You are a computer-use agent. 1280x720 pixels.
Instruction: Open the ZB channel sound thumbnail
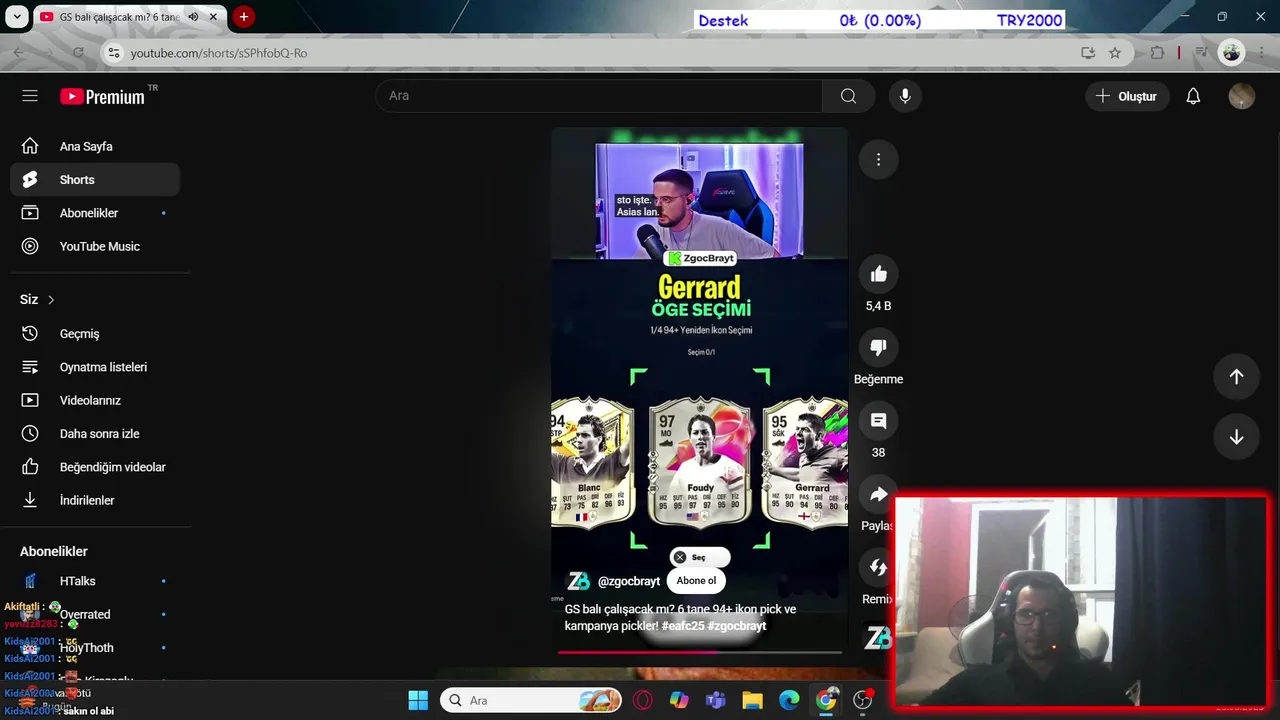coord(878,638)
